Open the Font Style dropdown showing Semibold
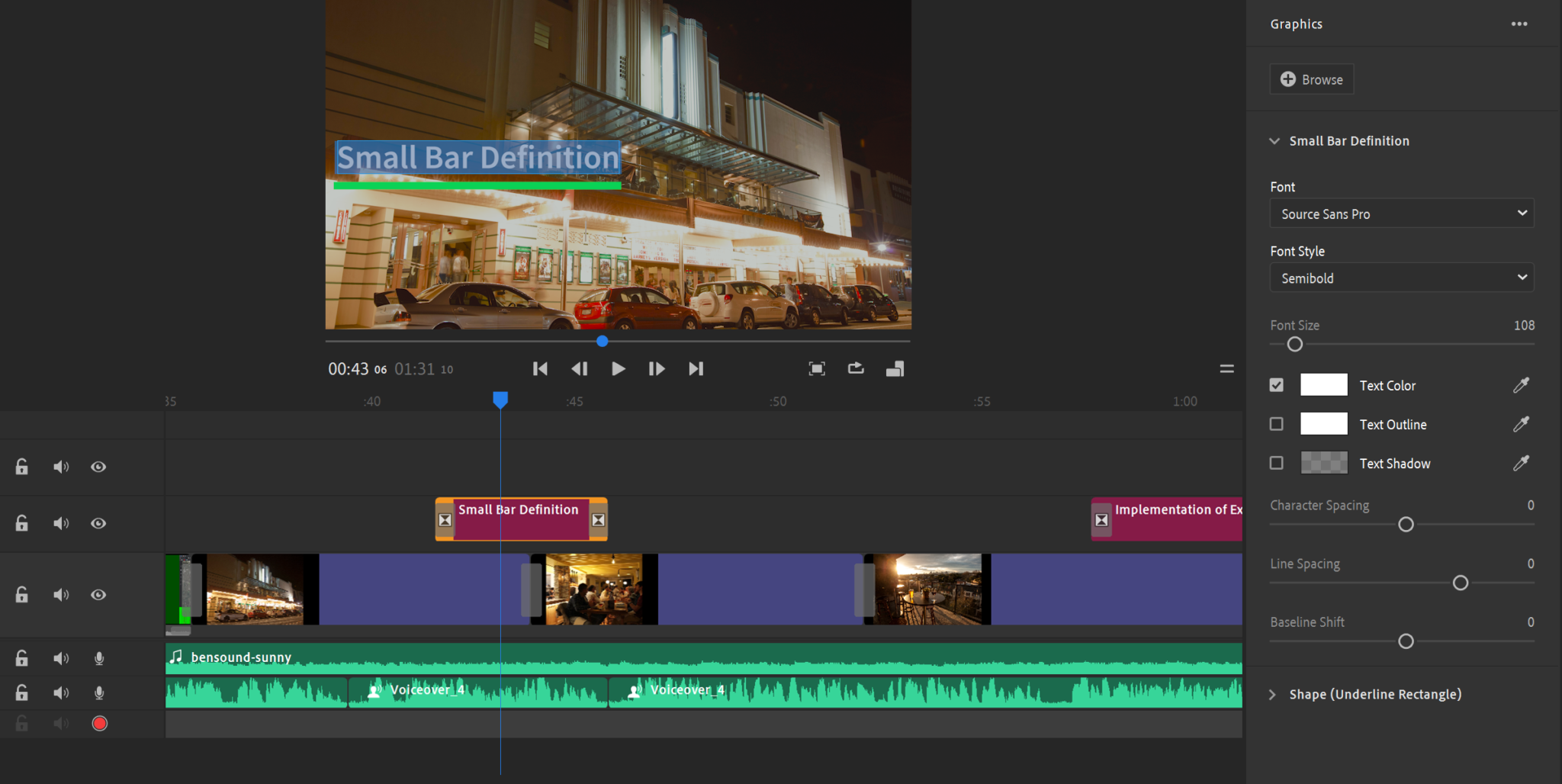 click(1400, 278)
